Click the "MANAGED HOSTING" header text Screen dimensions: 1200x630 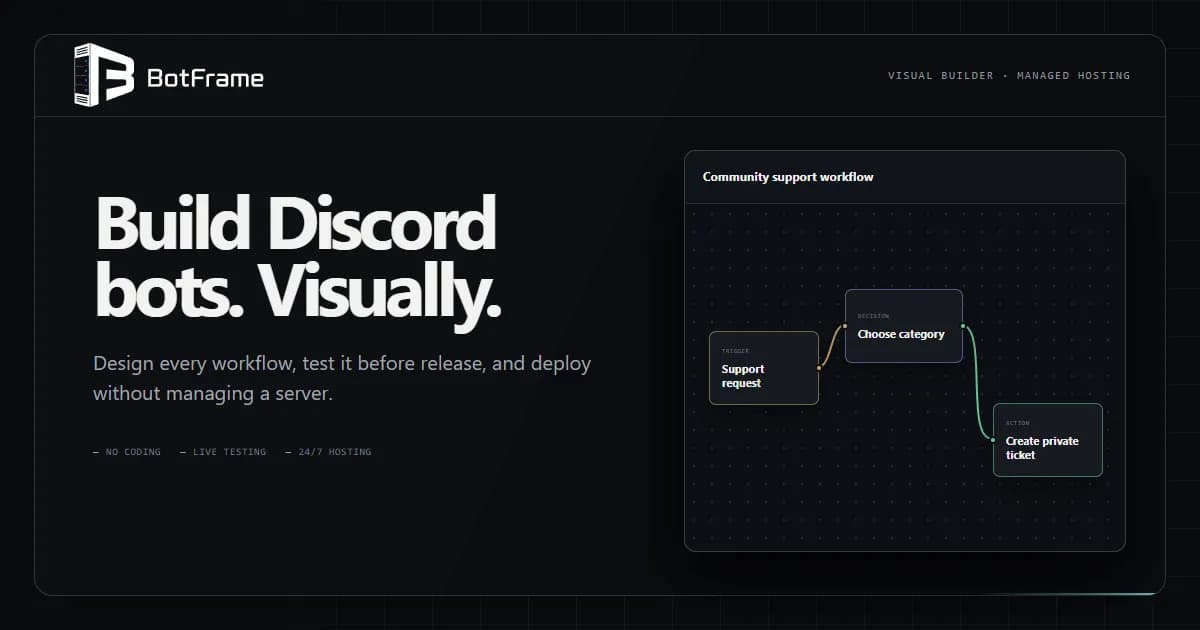pyautogui.click(x=1073, y=76)
